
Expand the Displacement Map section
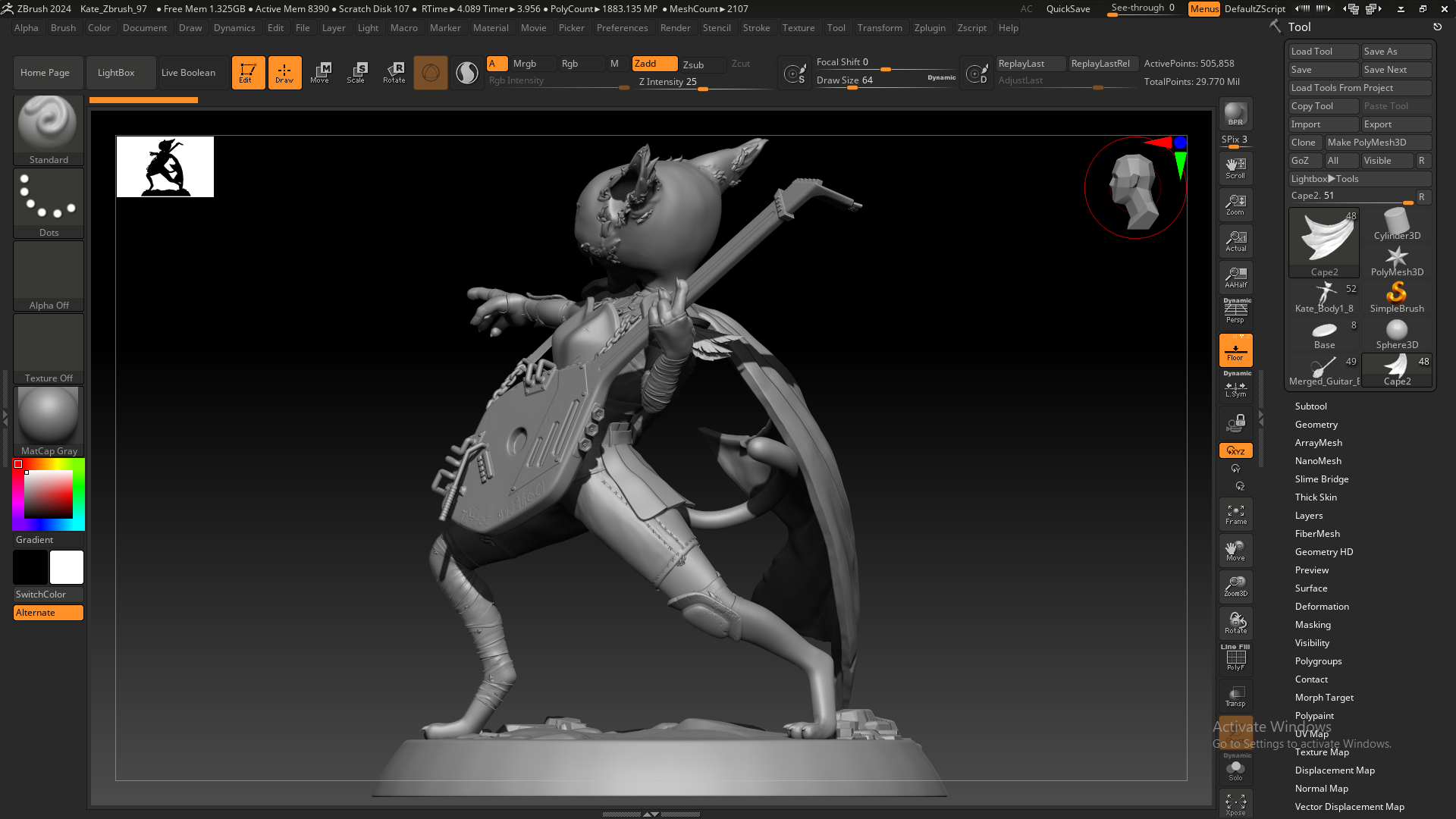(1335, 770)
